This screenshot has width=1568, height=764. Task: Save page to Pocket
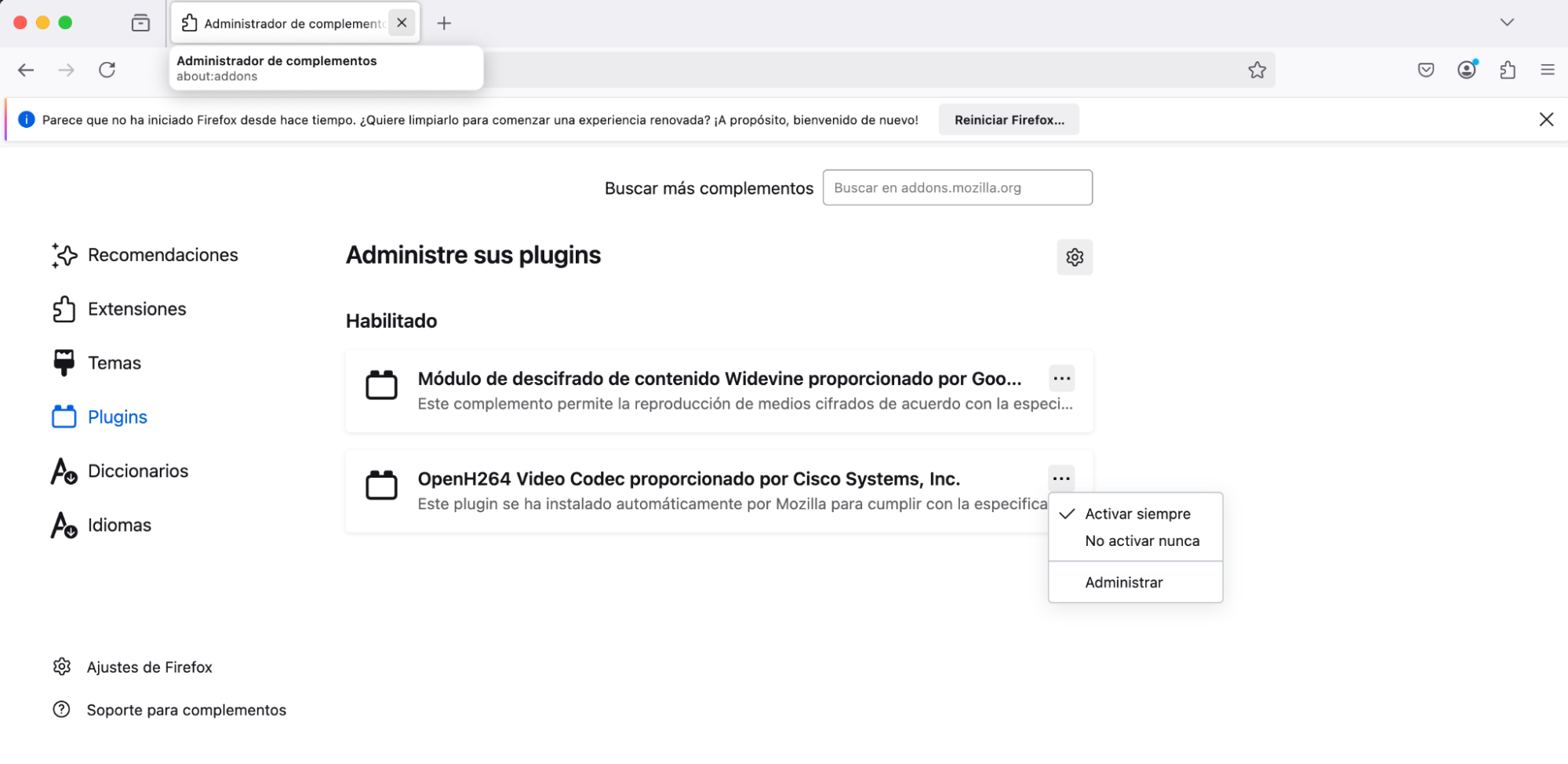pyautogui.click(x=1425, y=70)
